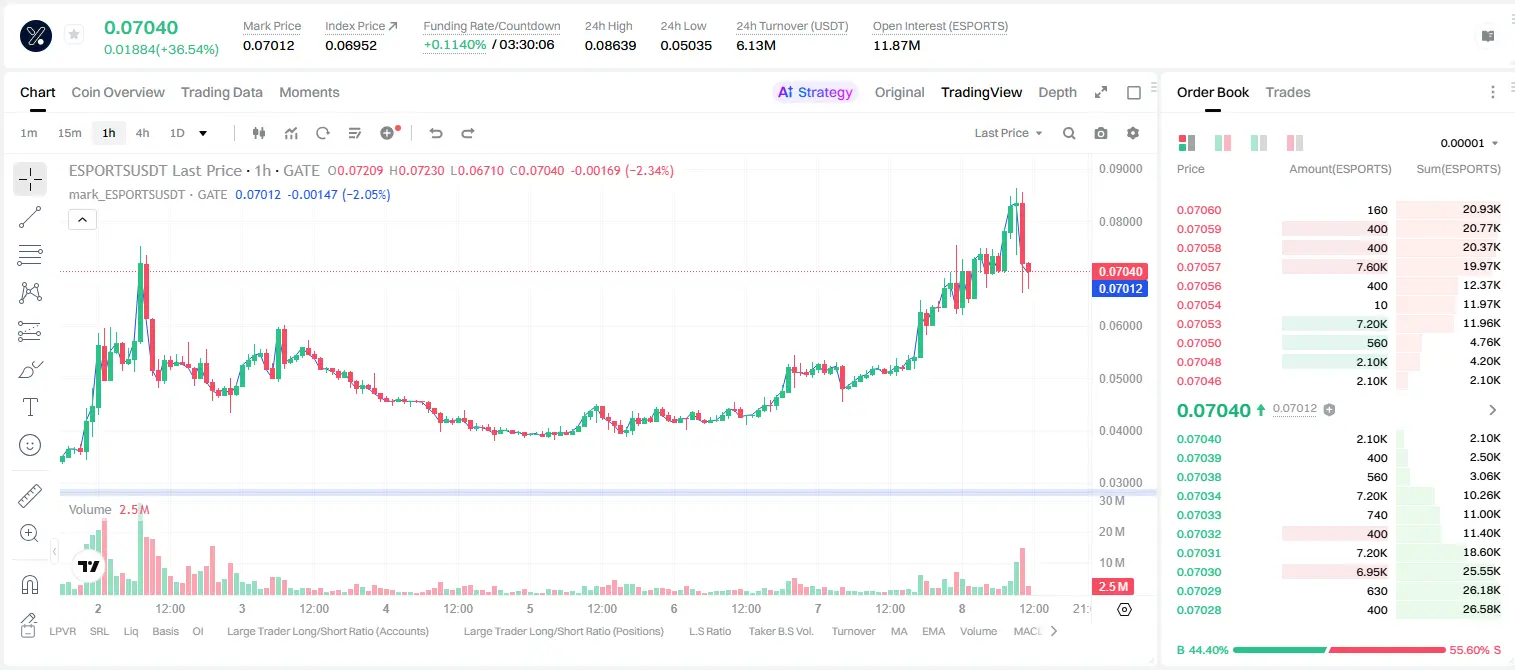
Task: Switch chart to Original view
Action: pyautogui.click(x=899, y=92)
